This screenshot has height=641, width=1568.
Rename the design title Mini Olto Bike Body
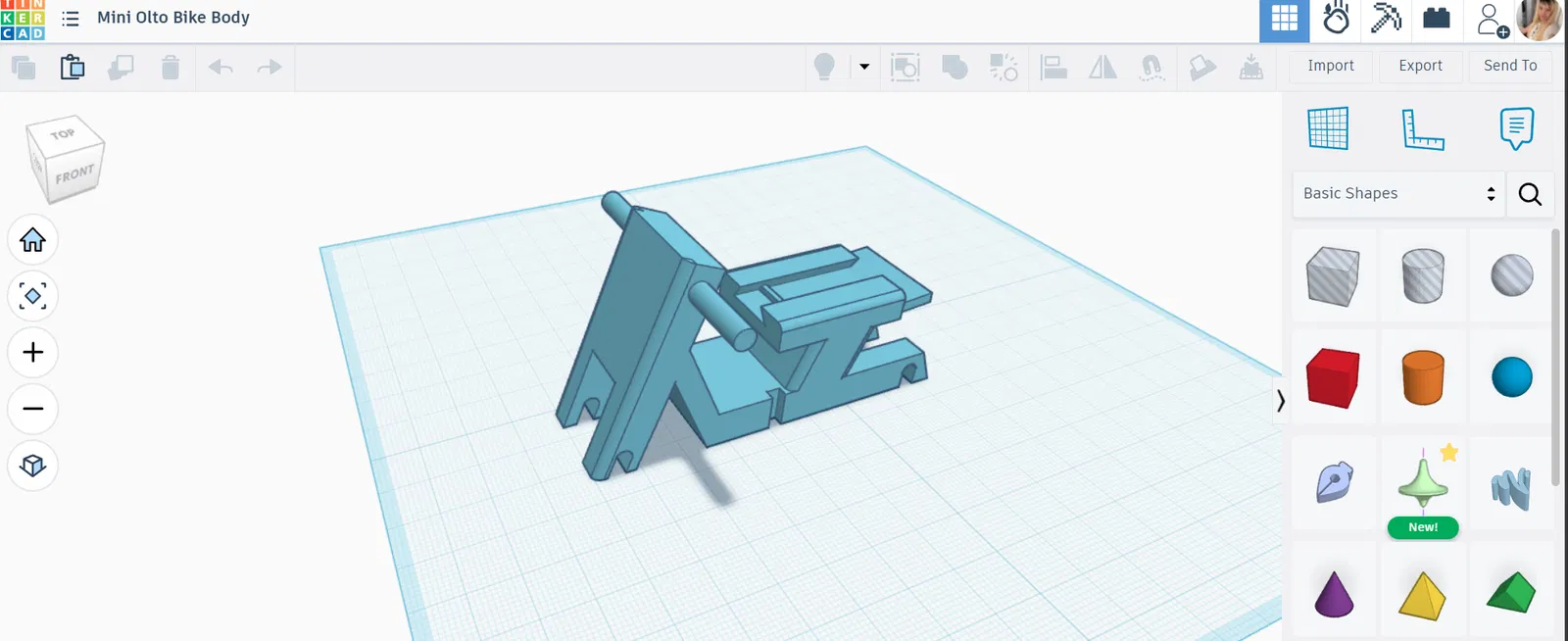(x=173, y=18)
